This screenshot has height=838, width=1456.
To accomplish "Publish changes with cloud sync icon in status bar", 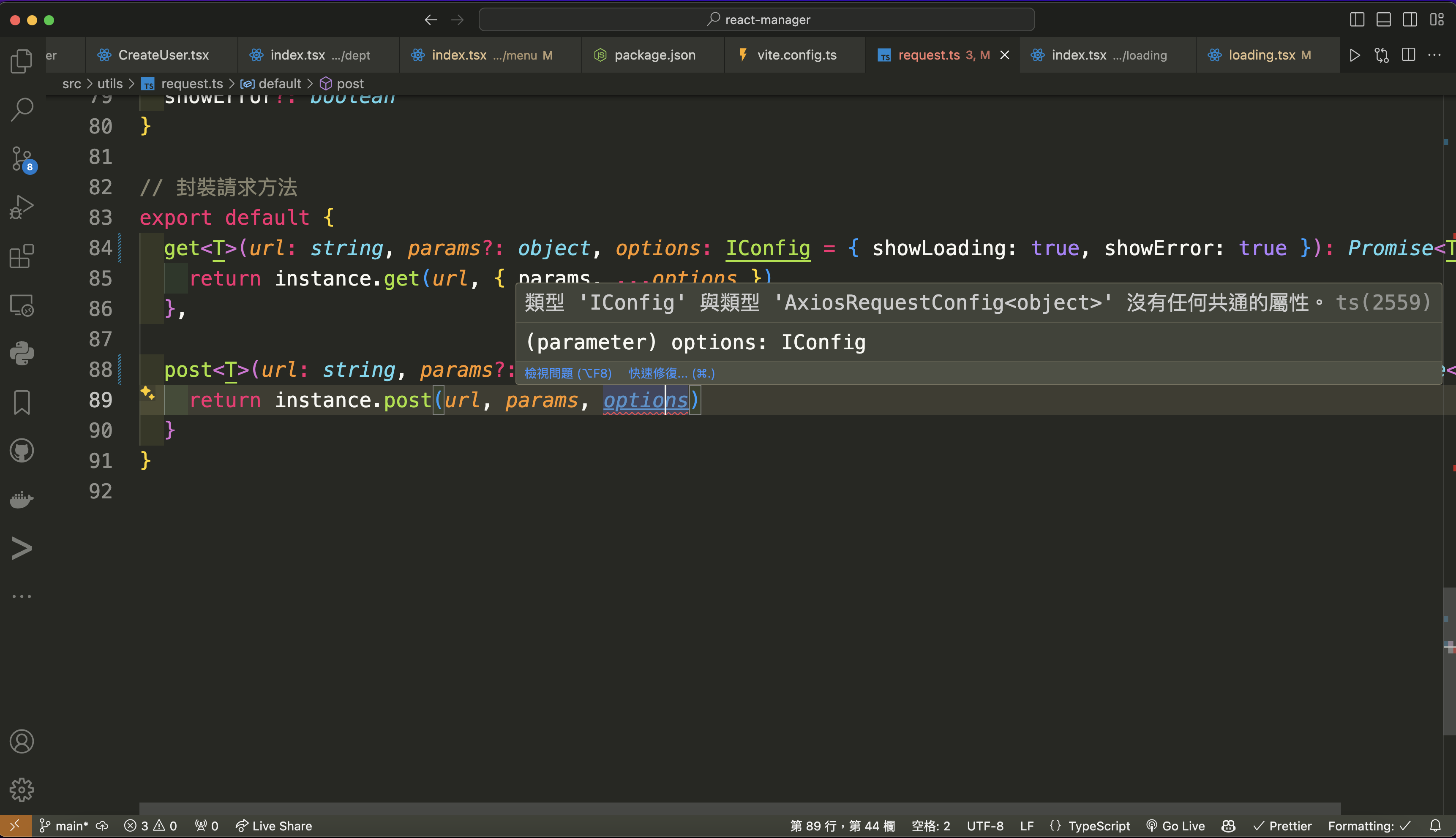I will coord(102,826).
